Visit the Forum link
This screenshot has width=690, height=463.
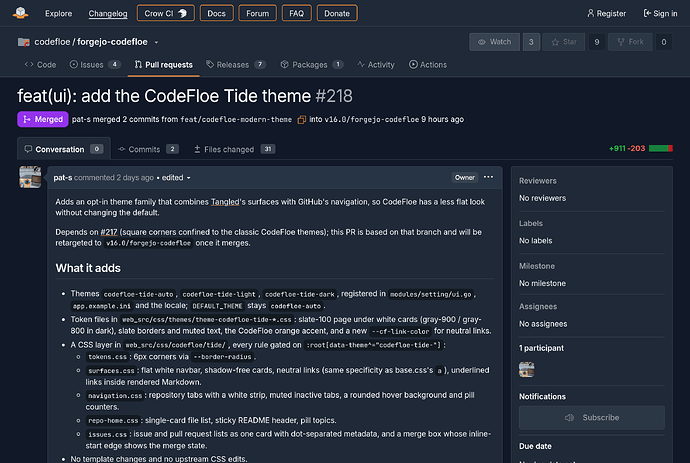pos(257,13)
